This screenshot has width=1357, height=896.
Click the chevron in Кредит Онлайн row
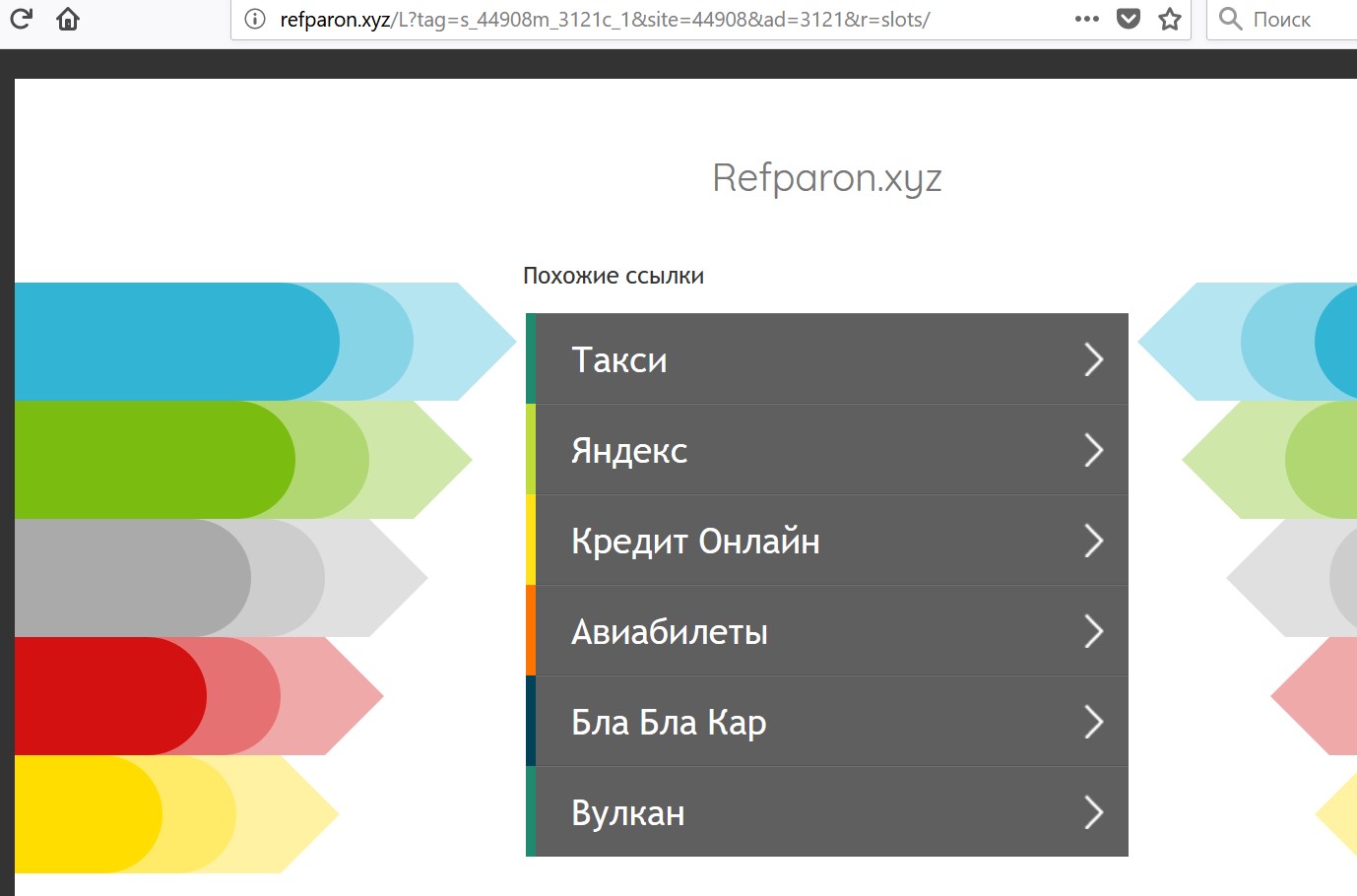pos(1093,541)
